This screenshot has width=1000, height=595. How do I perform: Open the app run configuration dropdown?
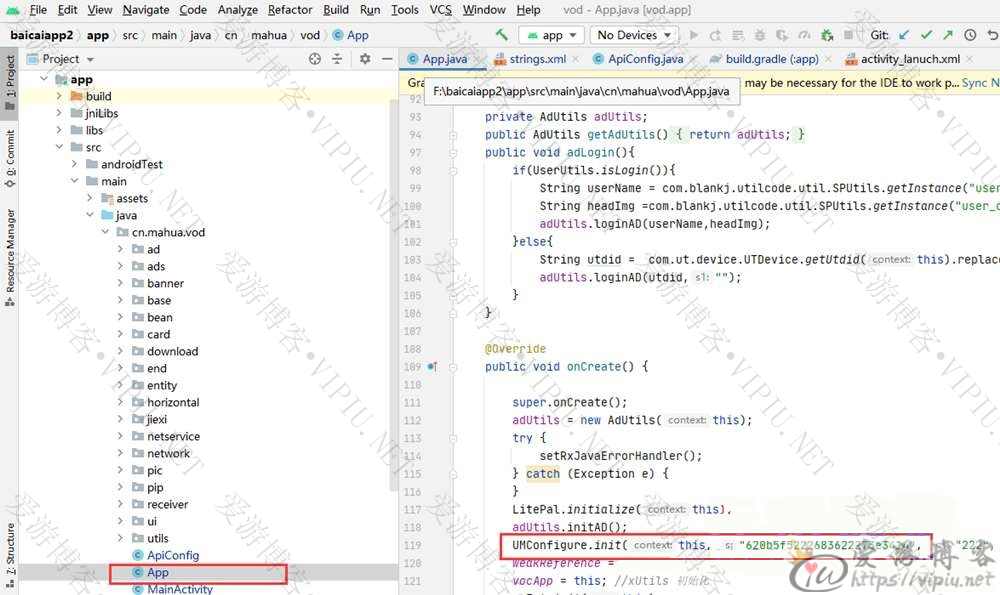coord(551,35)
